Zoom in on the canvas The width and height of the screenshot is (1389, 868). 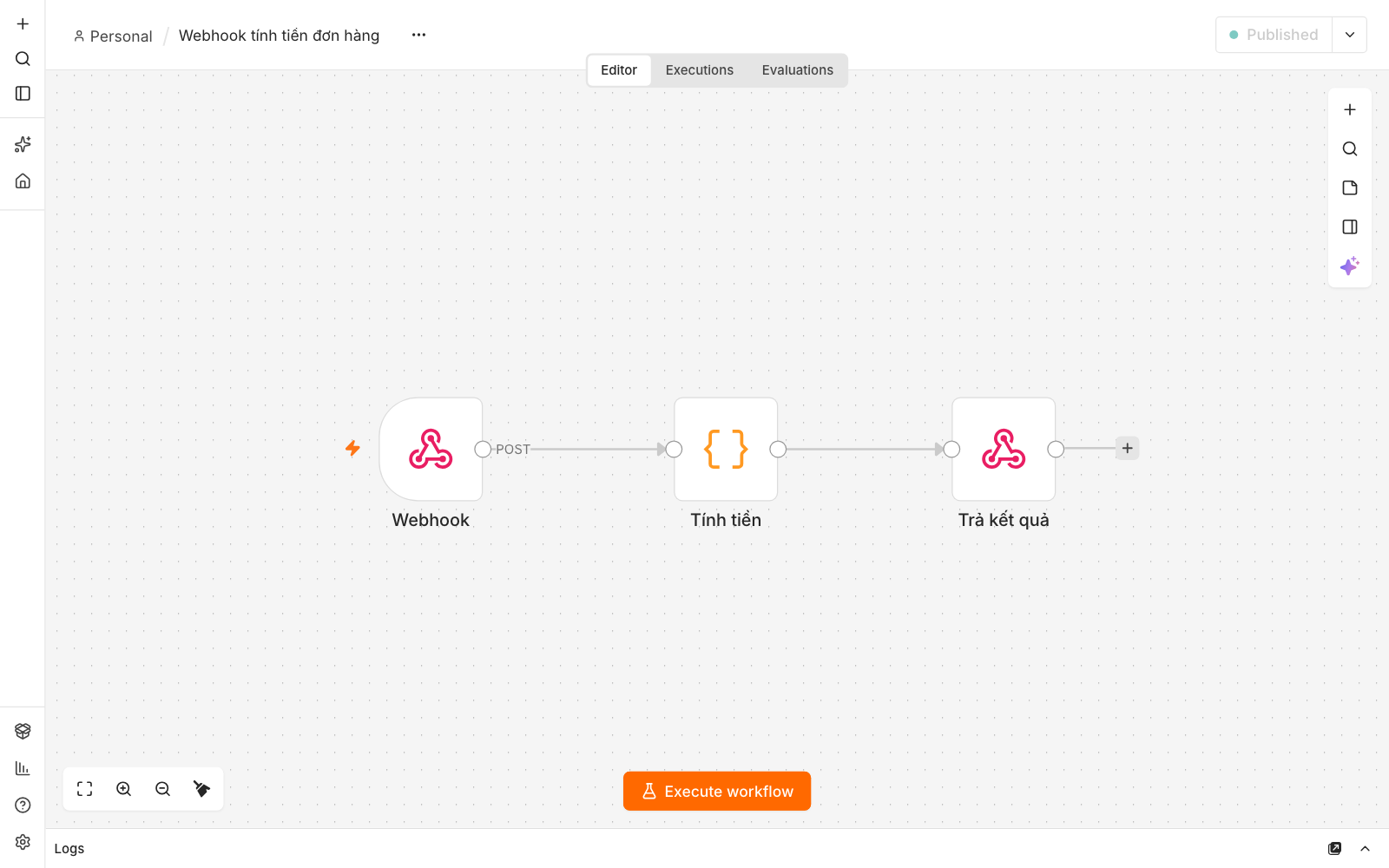point(124,789)
